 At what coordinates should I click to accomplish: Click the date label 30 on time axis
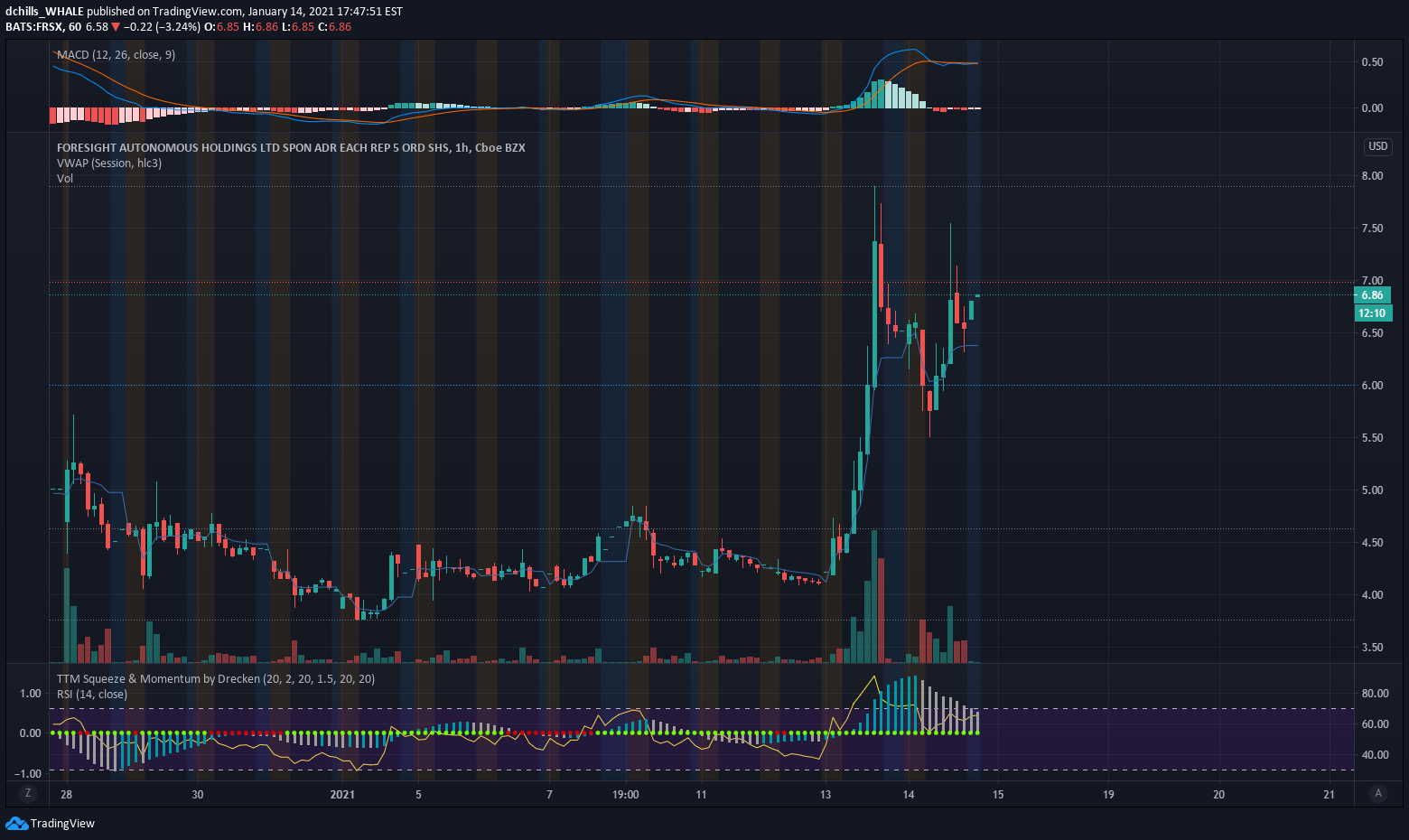198,795
